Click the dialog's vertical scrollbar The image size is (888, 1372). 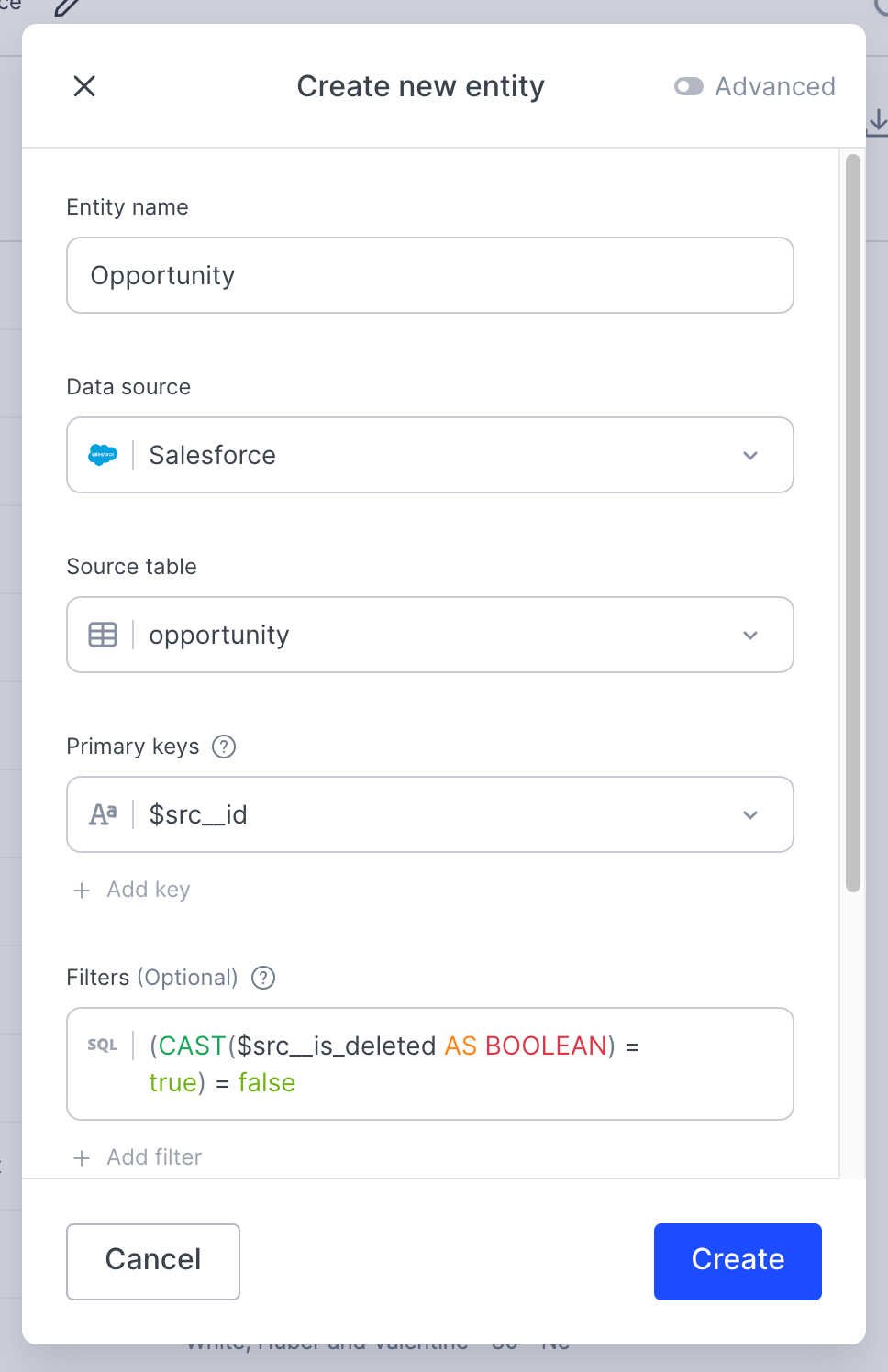tap(853, 523)
